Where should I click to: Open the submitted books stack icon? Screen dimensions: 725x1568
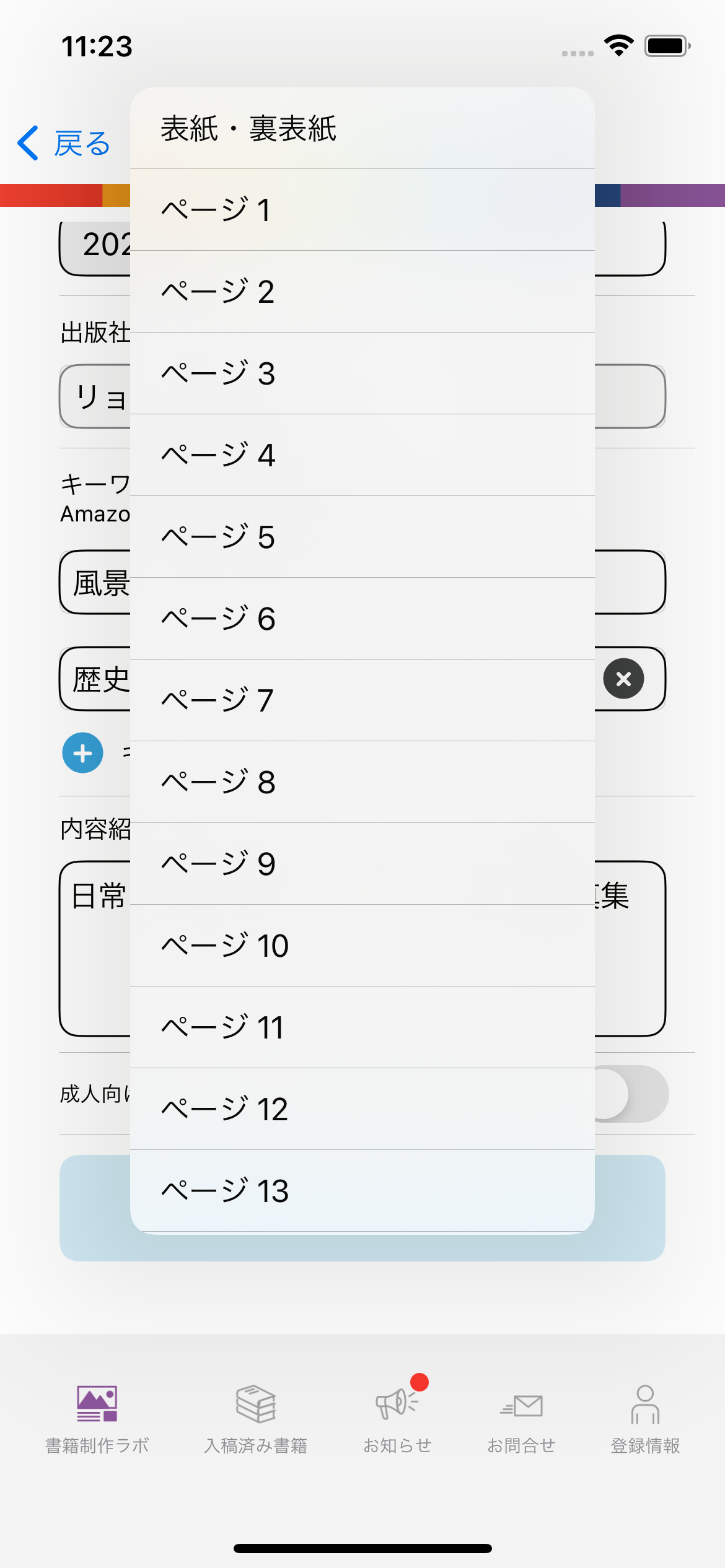tap(255, 1403)
